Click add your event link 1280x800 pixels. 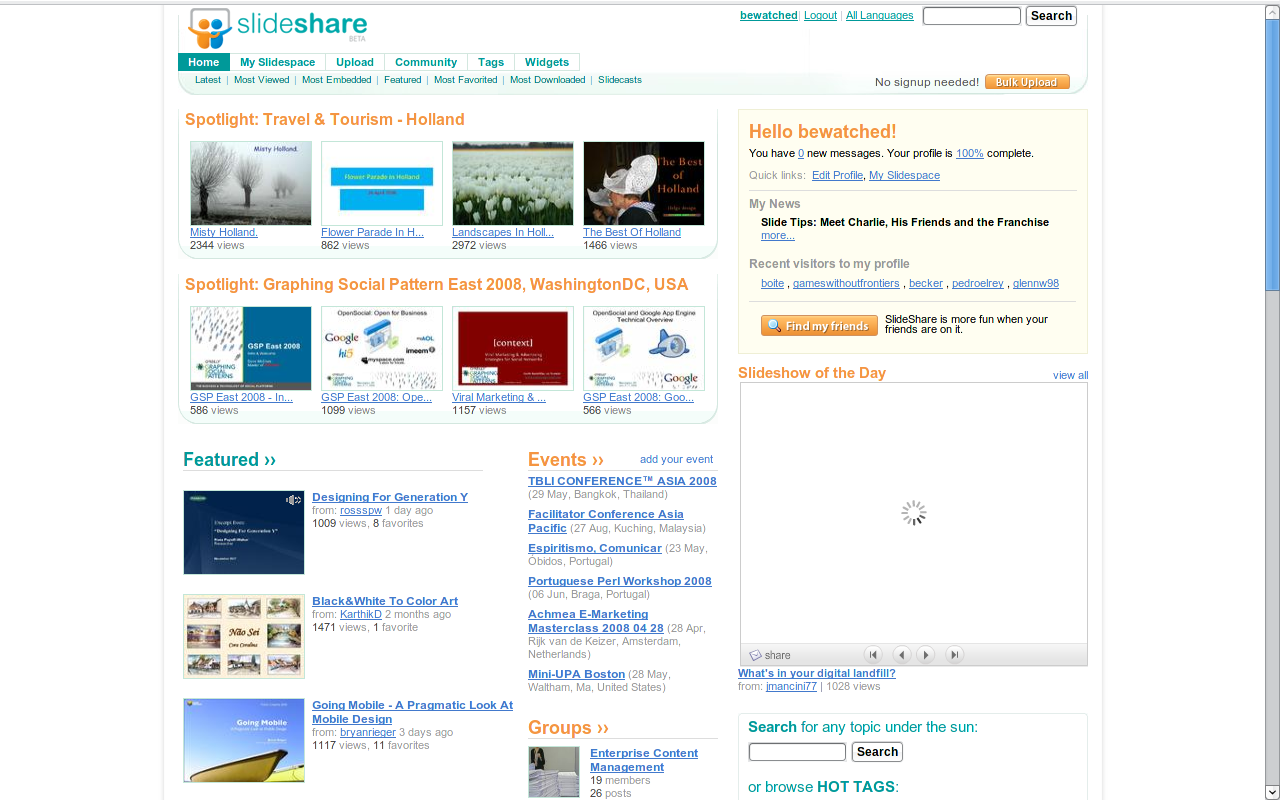point(677,460)
